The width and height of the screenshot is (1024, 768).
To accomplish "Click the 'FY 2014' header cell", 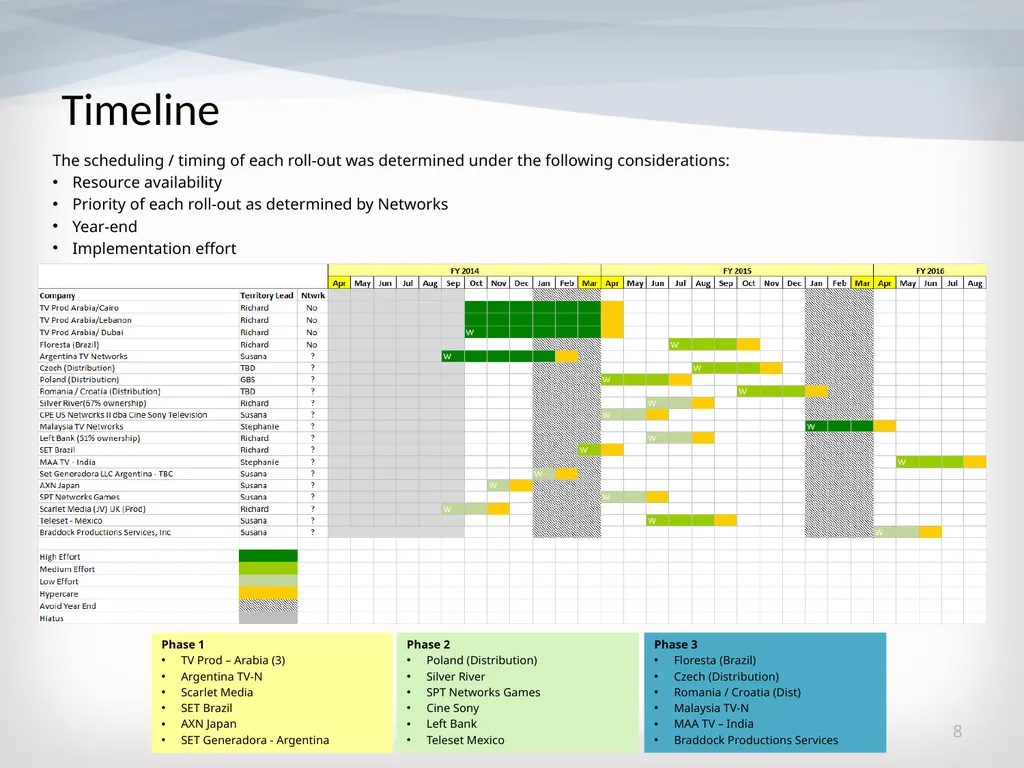I will click(464, 270).
